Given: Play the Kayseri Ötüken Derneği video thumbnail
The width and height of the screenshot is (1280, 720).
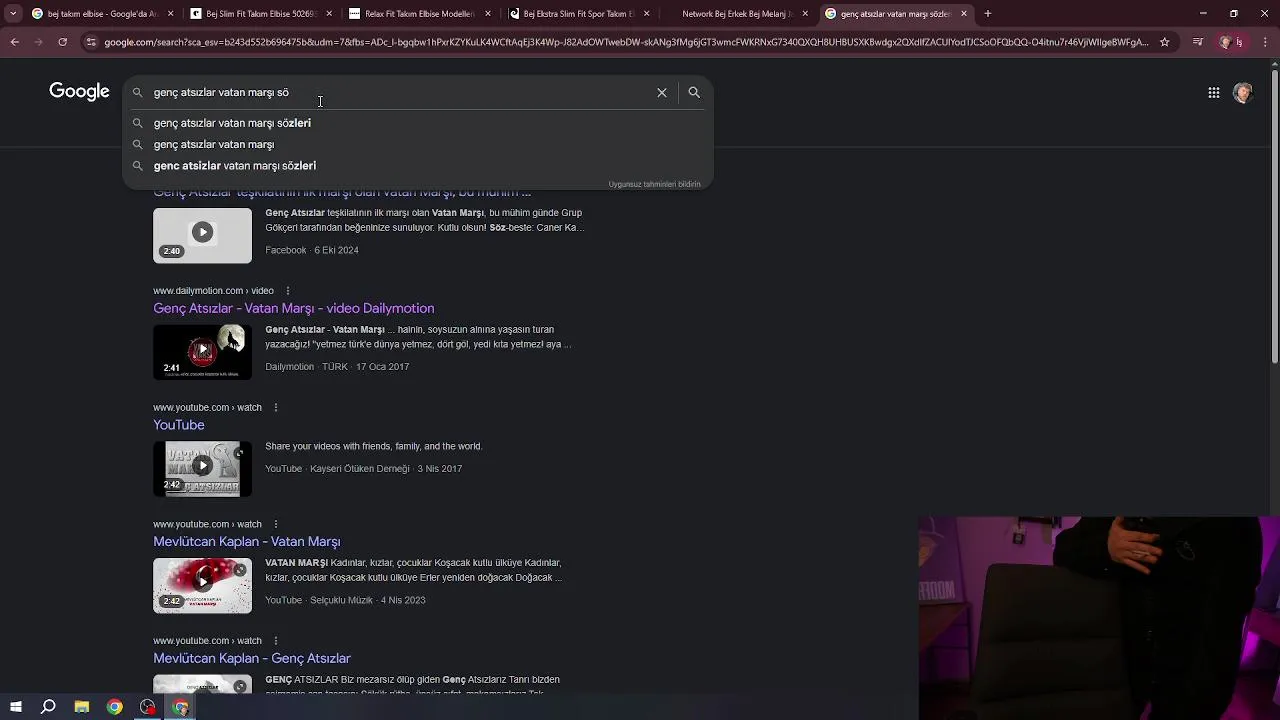Looking at the screenshot, I should tap(202, 468).
